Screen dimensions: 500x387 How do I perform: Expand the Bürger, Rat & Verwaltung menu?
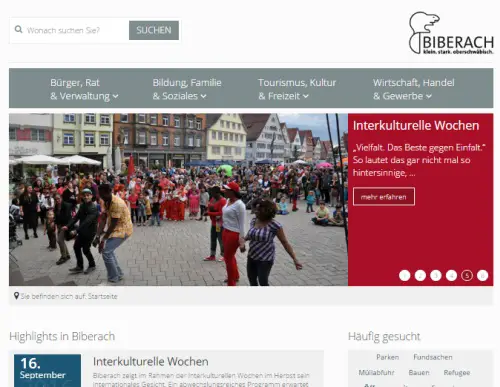(84, 89)
